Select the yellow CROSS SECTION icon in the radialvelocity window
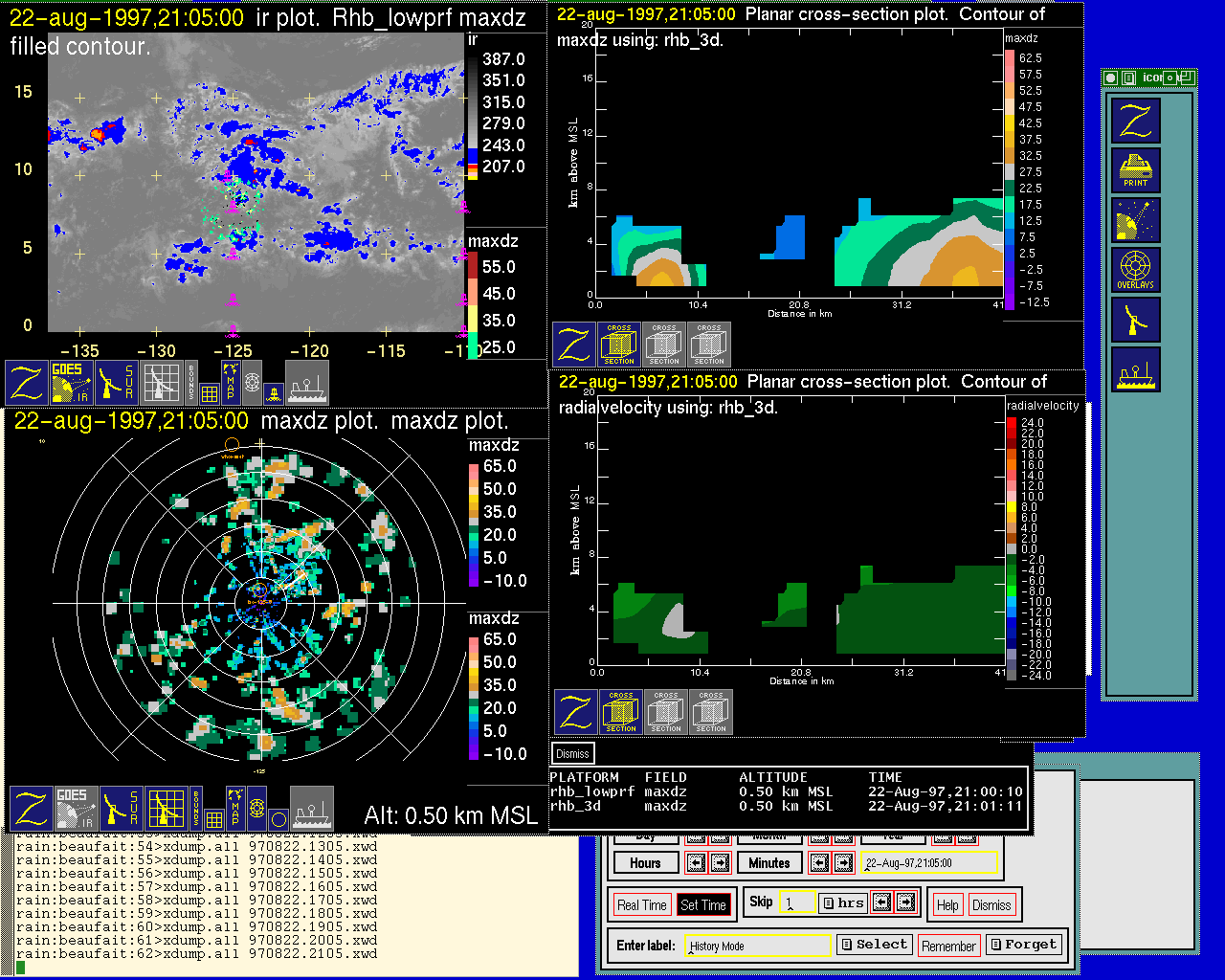This screenshot has height=980, width=1225. [621, 712]
